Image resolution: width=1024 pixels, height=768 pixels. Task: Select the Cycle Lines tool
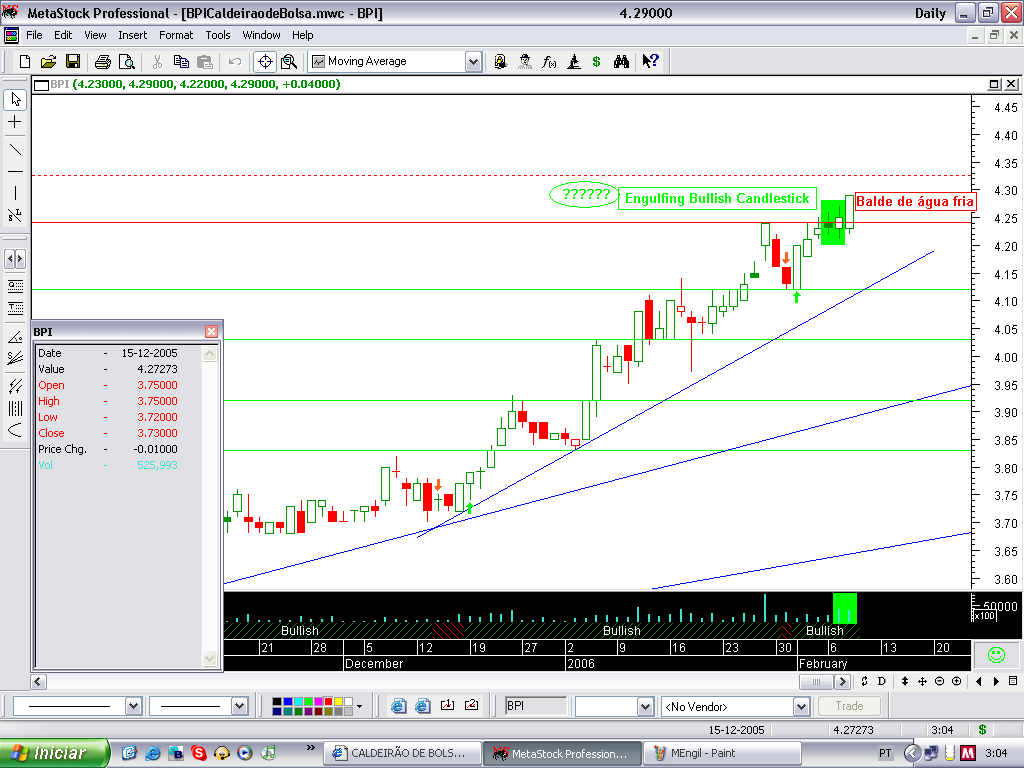15,408
